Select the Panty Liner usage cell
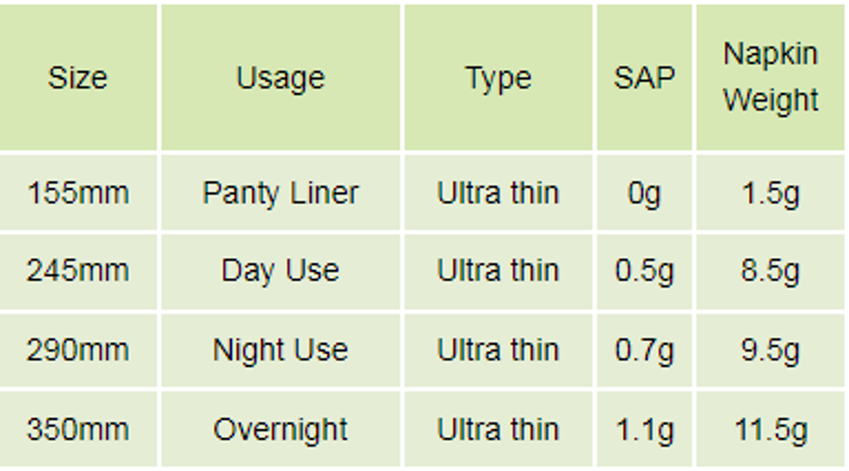The width and height of the screenshot is (849, 471). click(280, 192)
